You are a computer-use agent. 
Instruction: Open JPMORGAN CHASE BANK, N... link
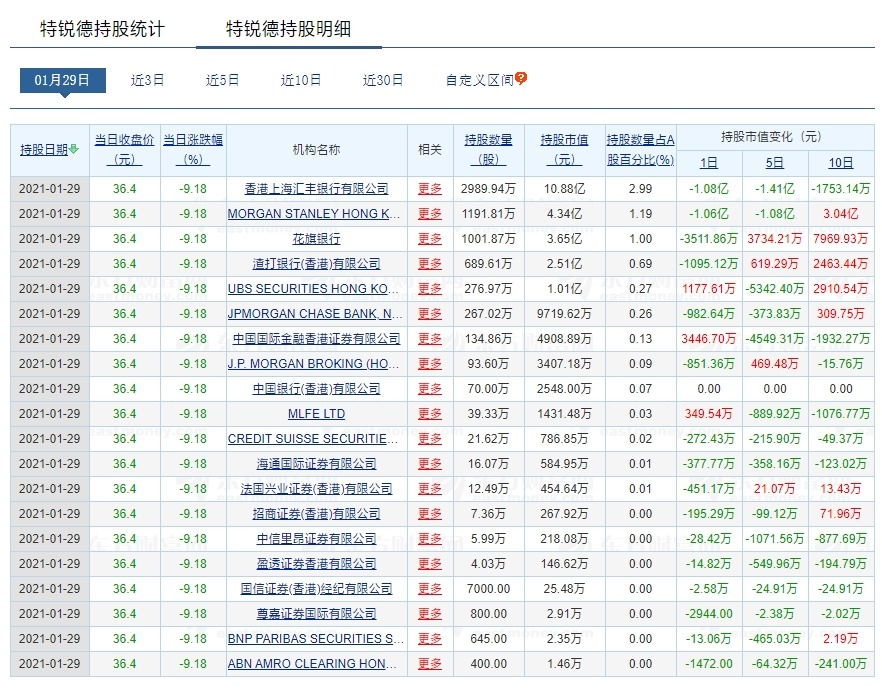pyautogui.click(x=315, y=314)
